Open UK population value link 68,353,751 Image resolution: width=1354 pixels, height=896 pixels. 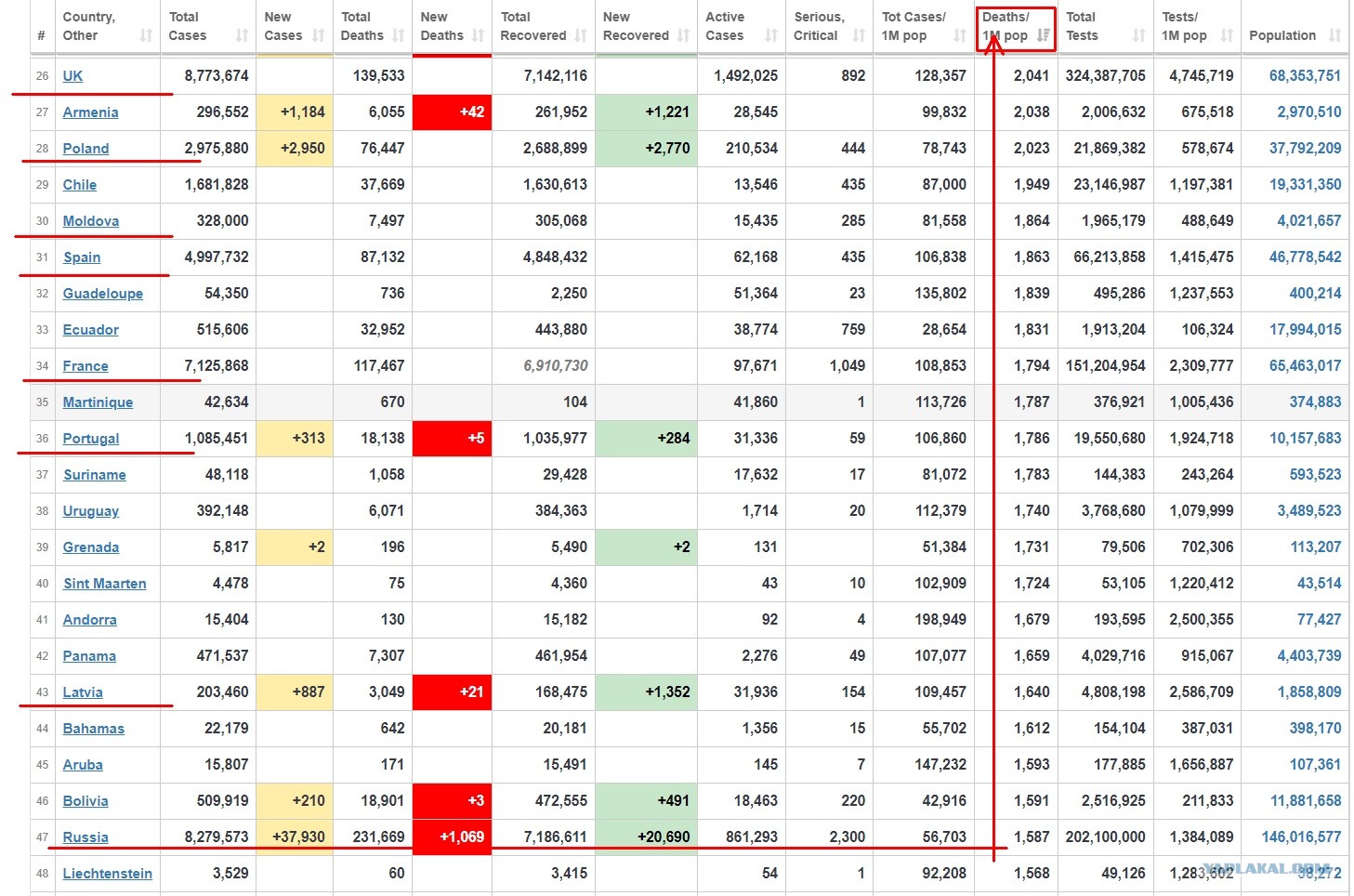(x=1305, y=76)
